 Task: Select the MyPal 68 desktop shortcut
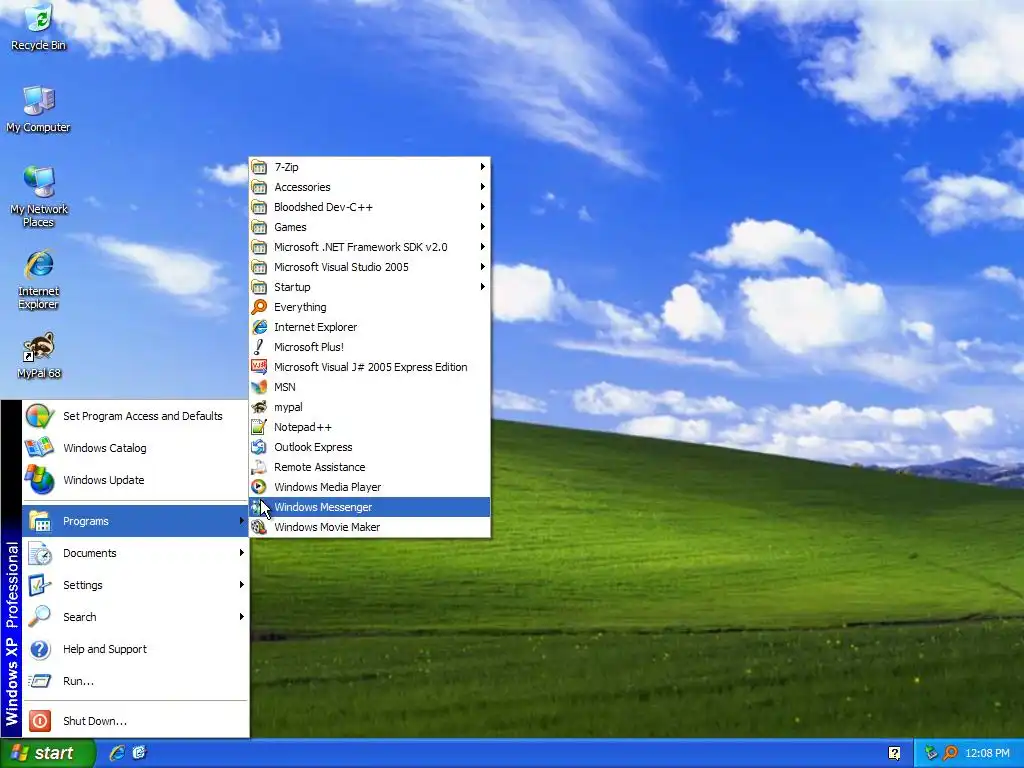tap(39, 356)
